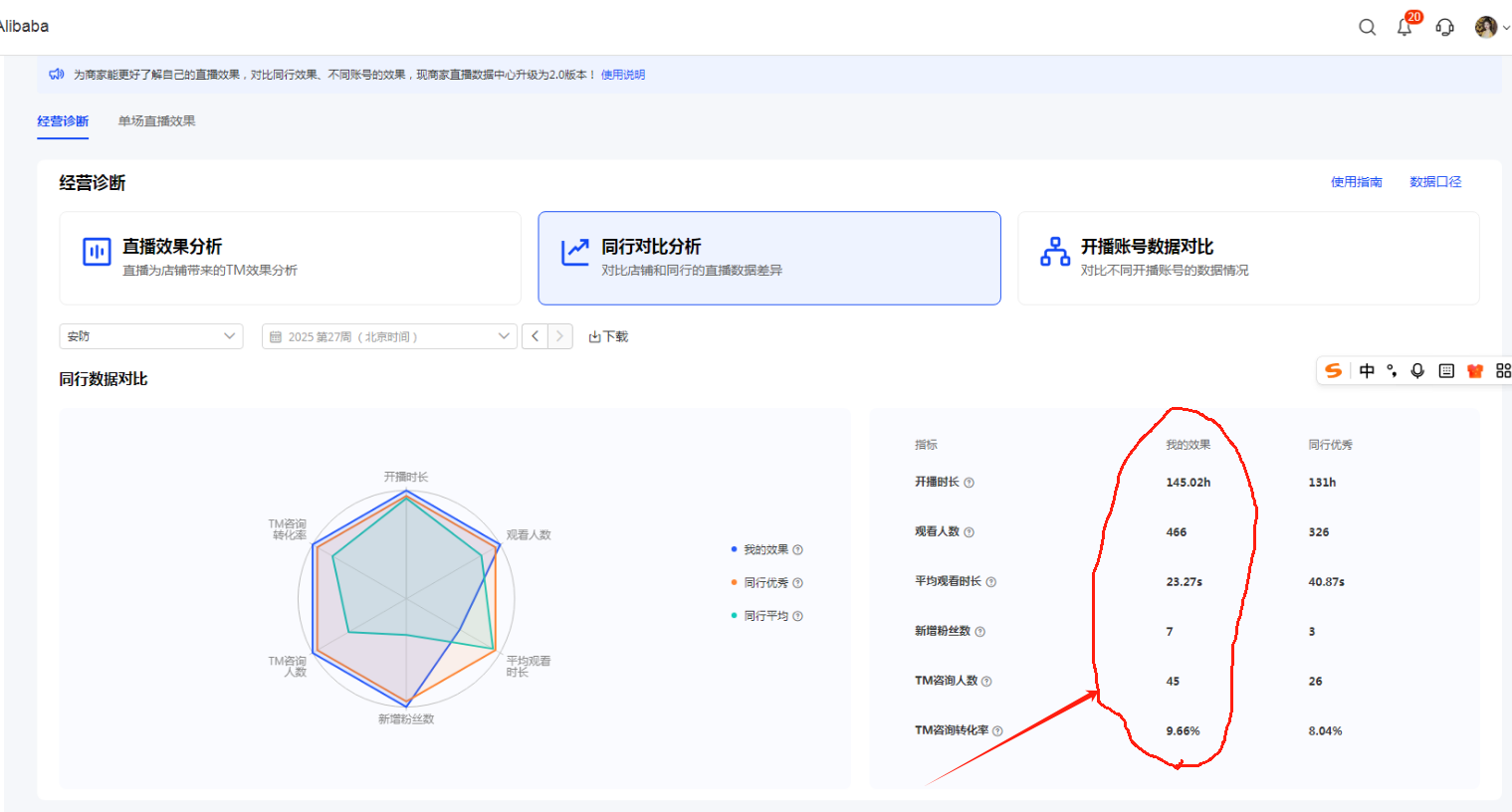The width and height of the screenshot is (1512, 812).
Task: Click peer value 40.87s for 平均观看时长
Action: 1327,582
